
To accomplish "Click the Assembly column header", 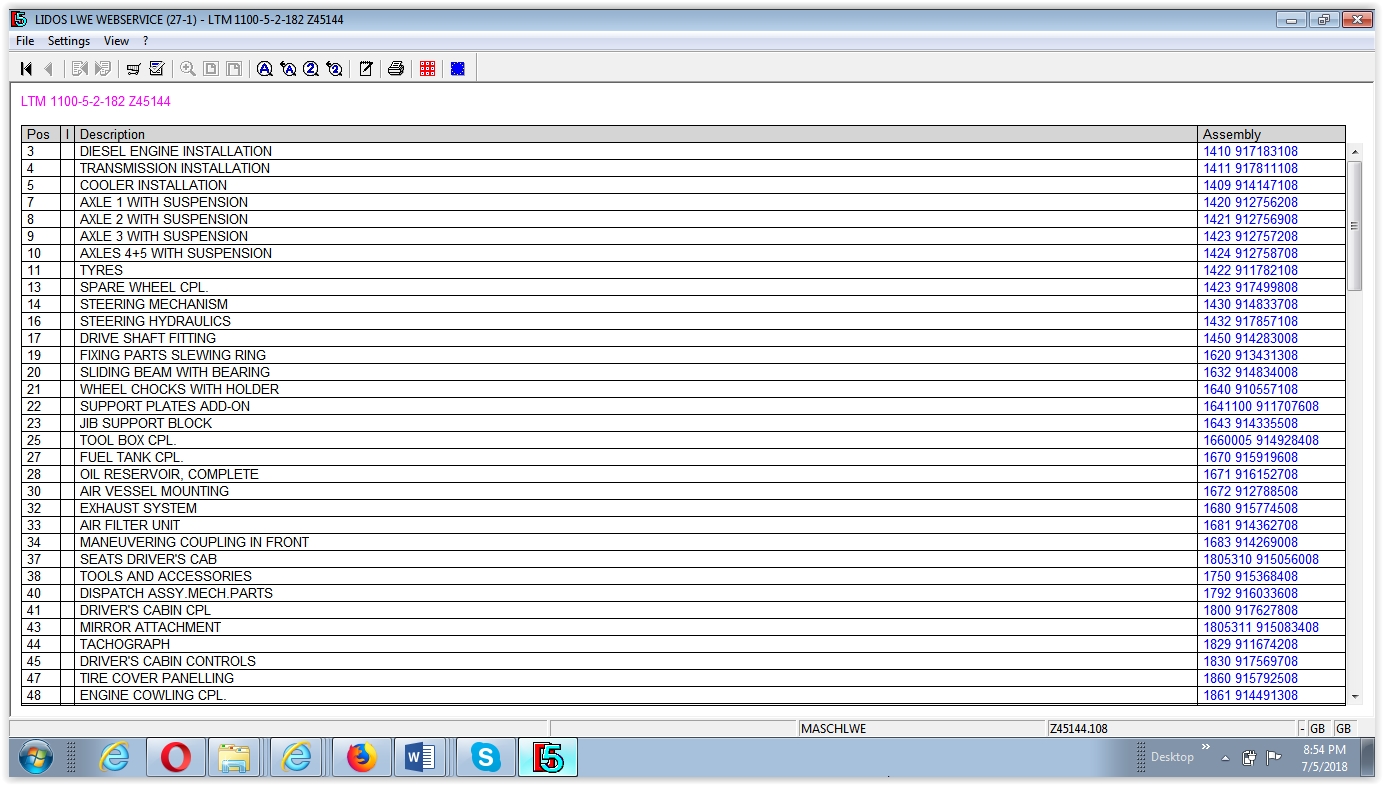I will click(x=1271, y=134).
